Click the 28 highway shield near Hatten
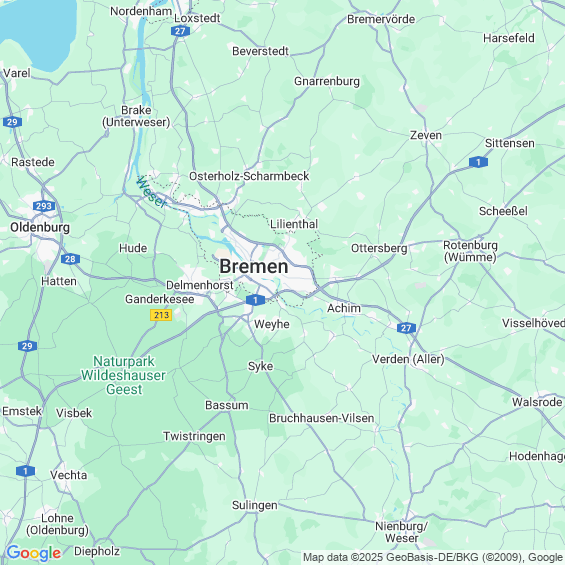 tap(70, 259)
